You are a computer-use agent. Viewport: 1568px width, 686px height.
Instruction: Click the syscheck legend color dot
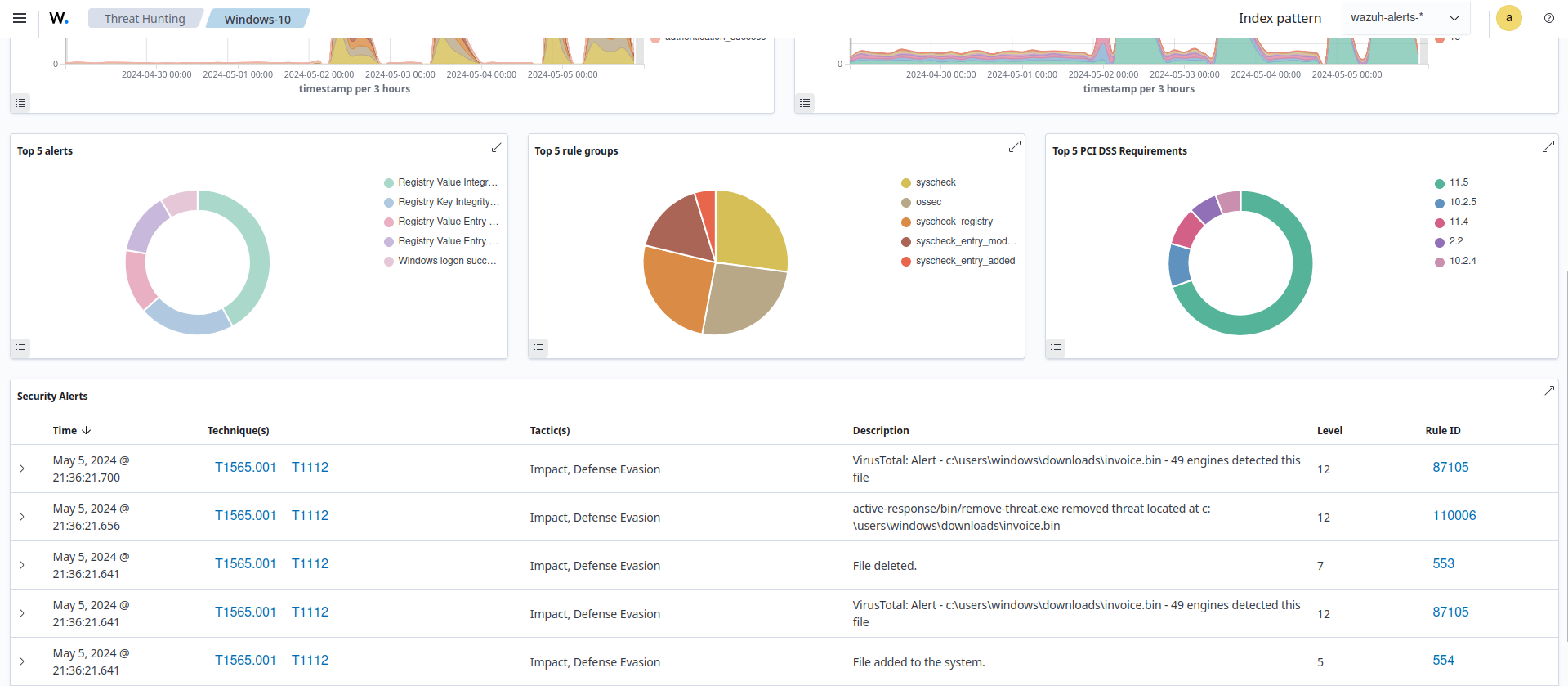coord(906,183)
